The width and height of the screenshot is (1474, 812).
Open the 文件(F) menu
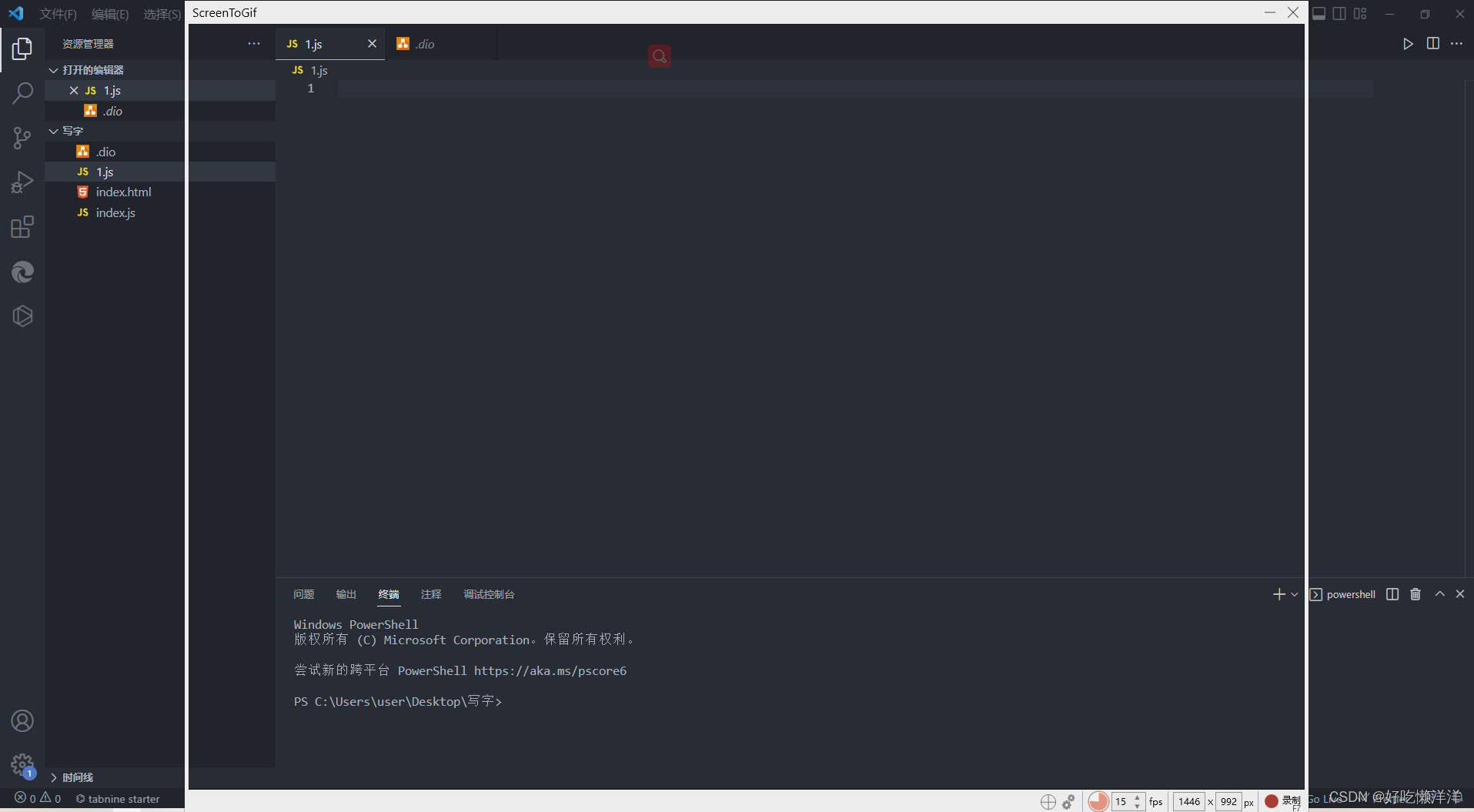pos(58,14)
